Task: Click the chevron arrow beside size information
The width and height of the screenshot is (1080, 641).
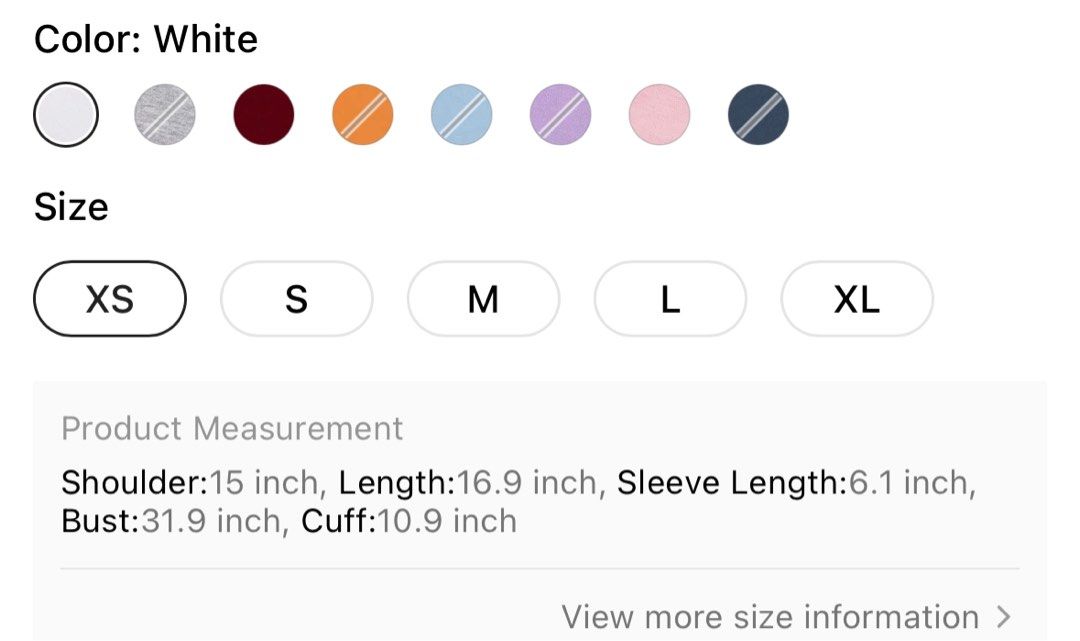Action: tap(1004, 617)
